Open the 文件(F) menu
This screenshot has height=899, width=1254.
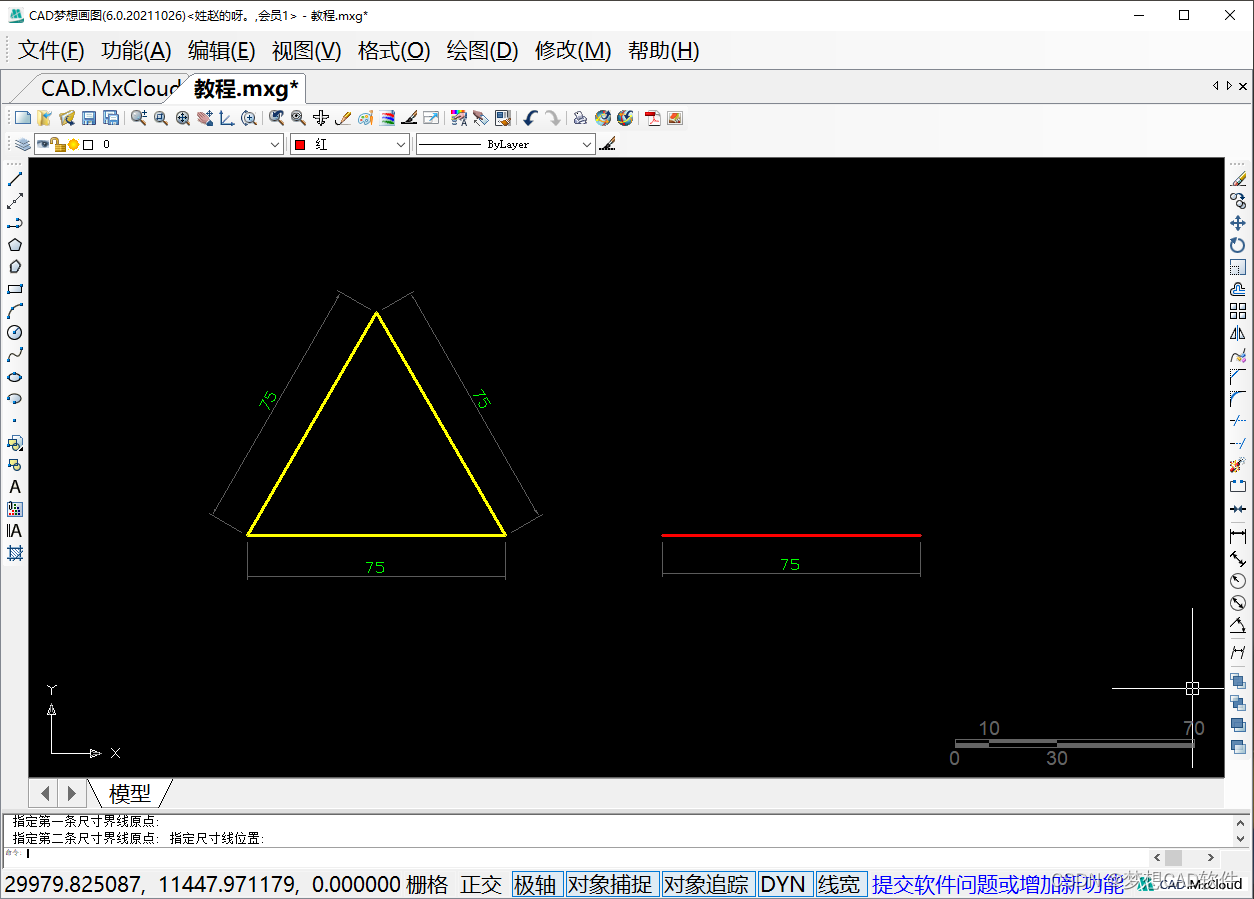point(51,51)
